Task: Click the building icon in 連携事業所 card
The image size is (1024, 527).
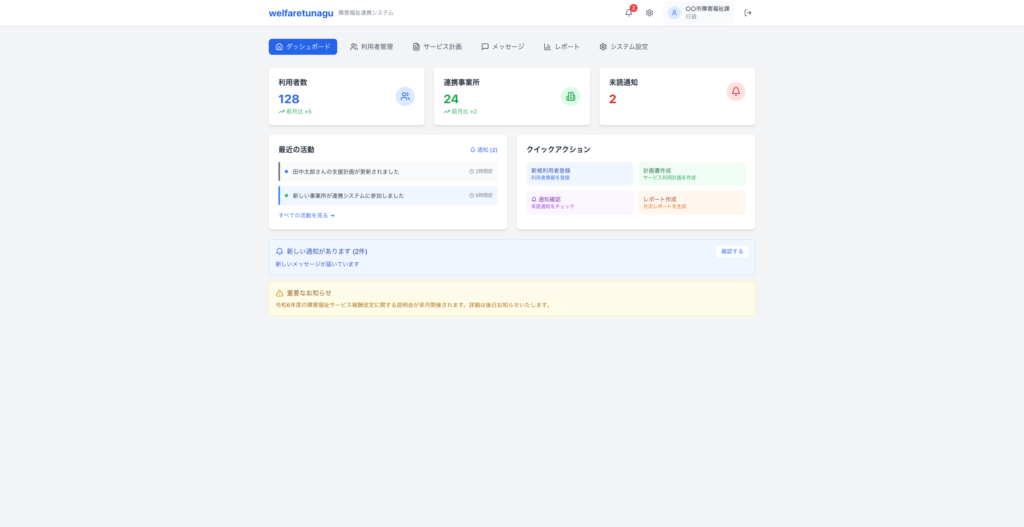Action: 570,96
